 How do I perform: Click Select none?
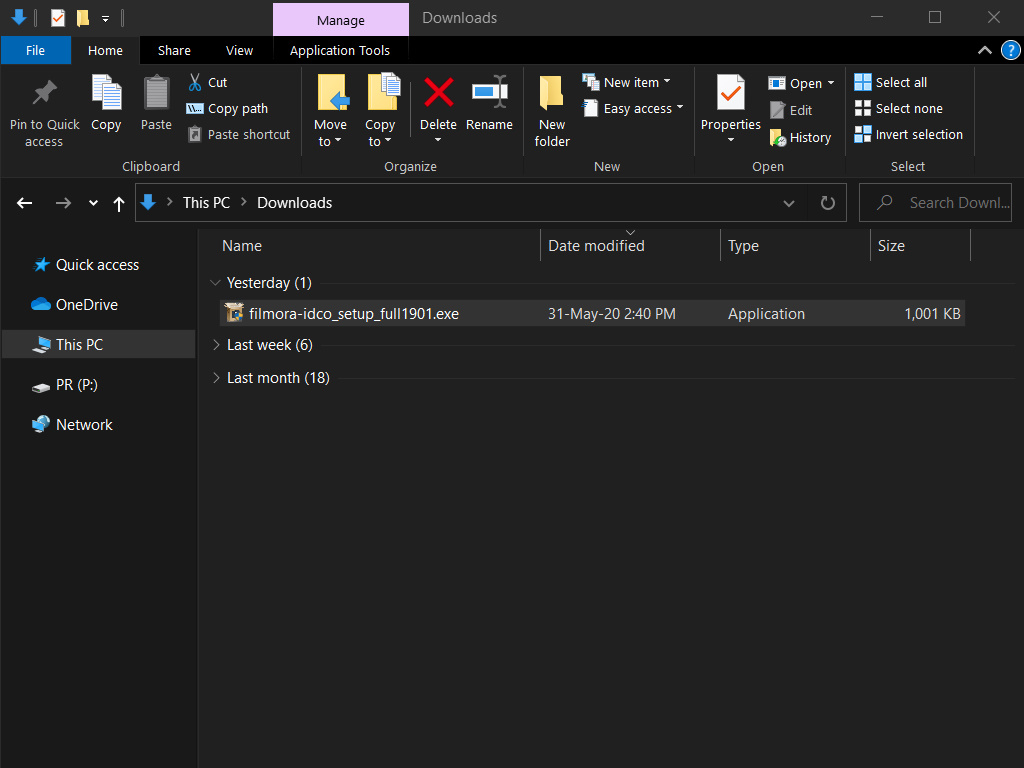tap(899, 108)
